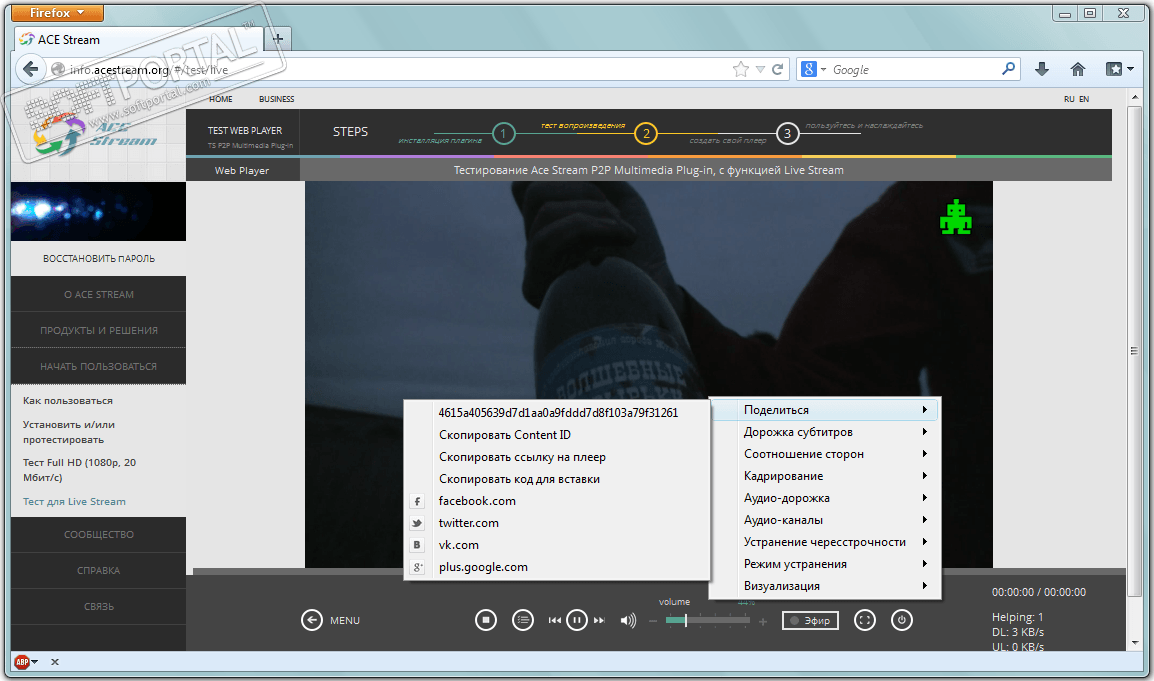
Task: Click the facebook icon in share menu
Action: [417, 501]
